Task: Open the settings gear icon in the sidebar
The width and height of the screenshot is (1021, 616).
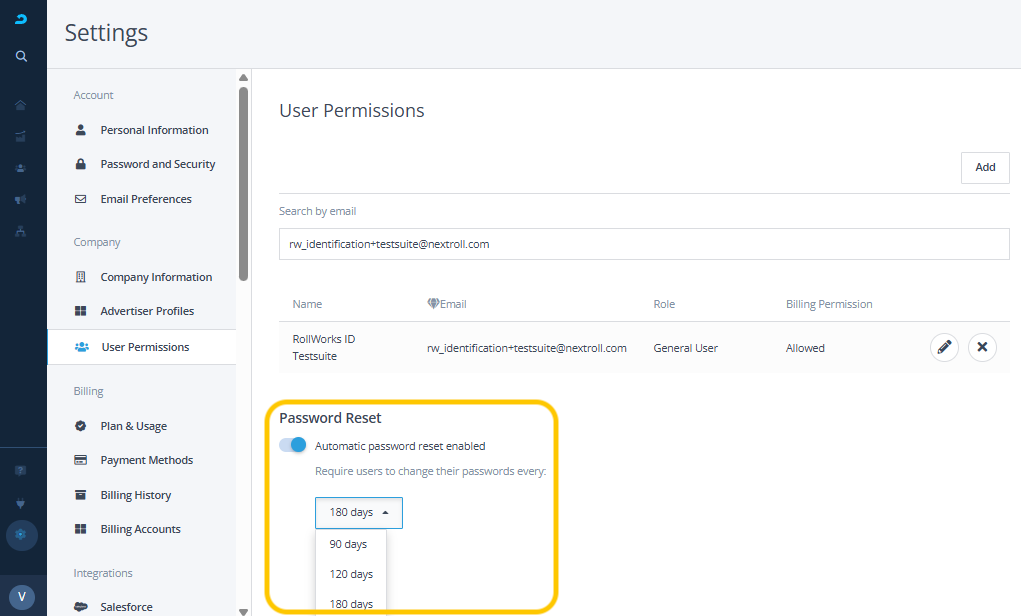Action: [21, 535]
